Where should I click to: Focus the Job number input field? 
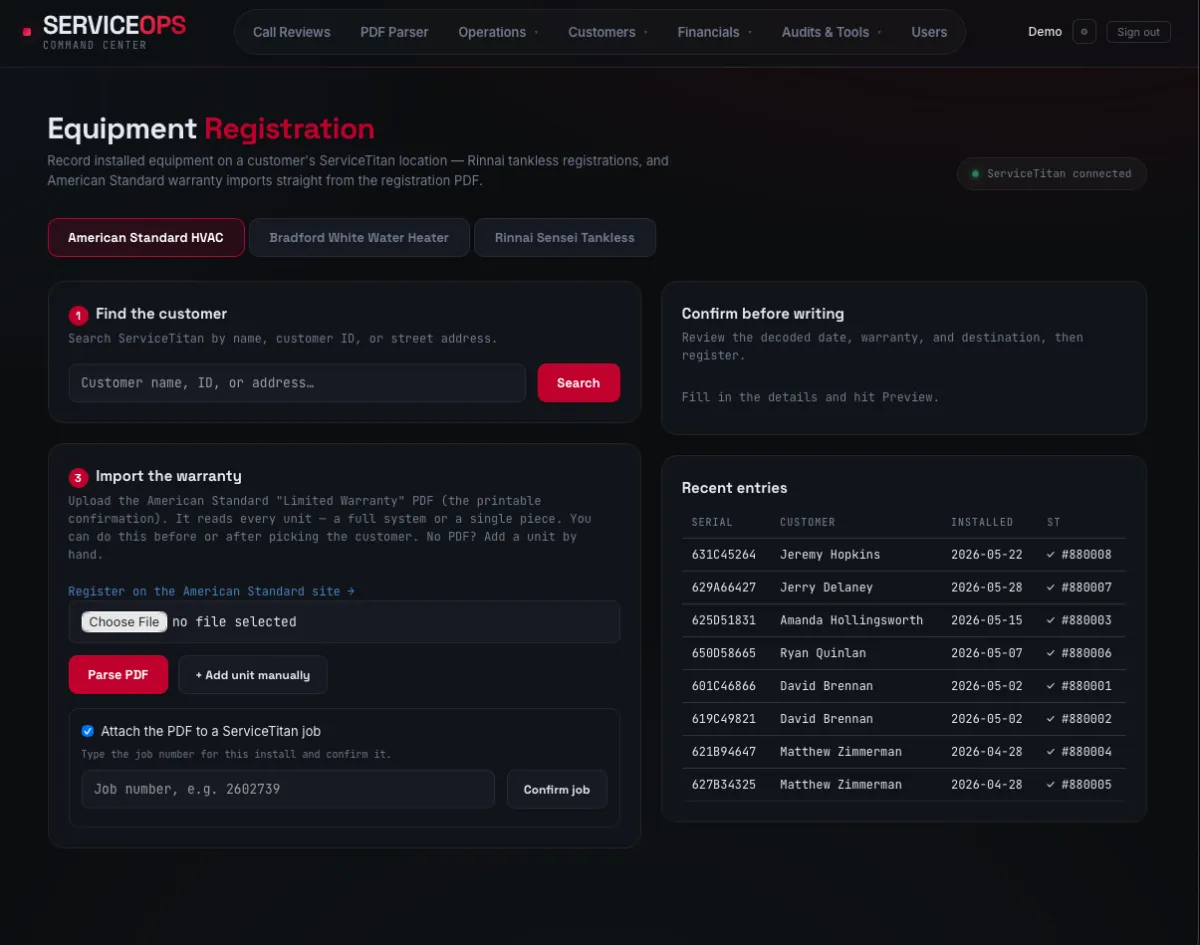coord(287,789)
